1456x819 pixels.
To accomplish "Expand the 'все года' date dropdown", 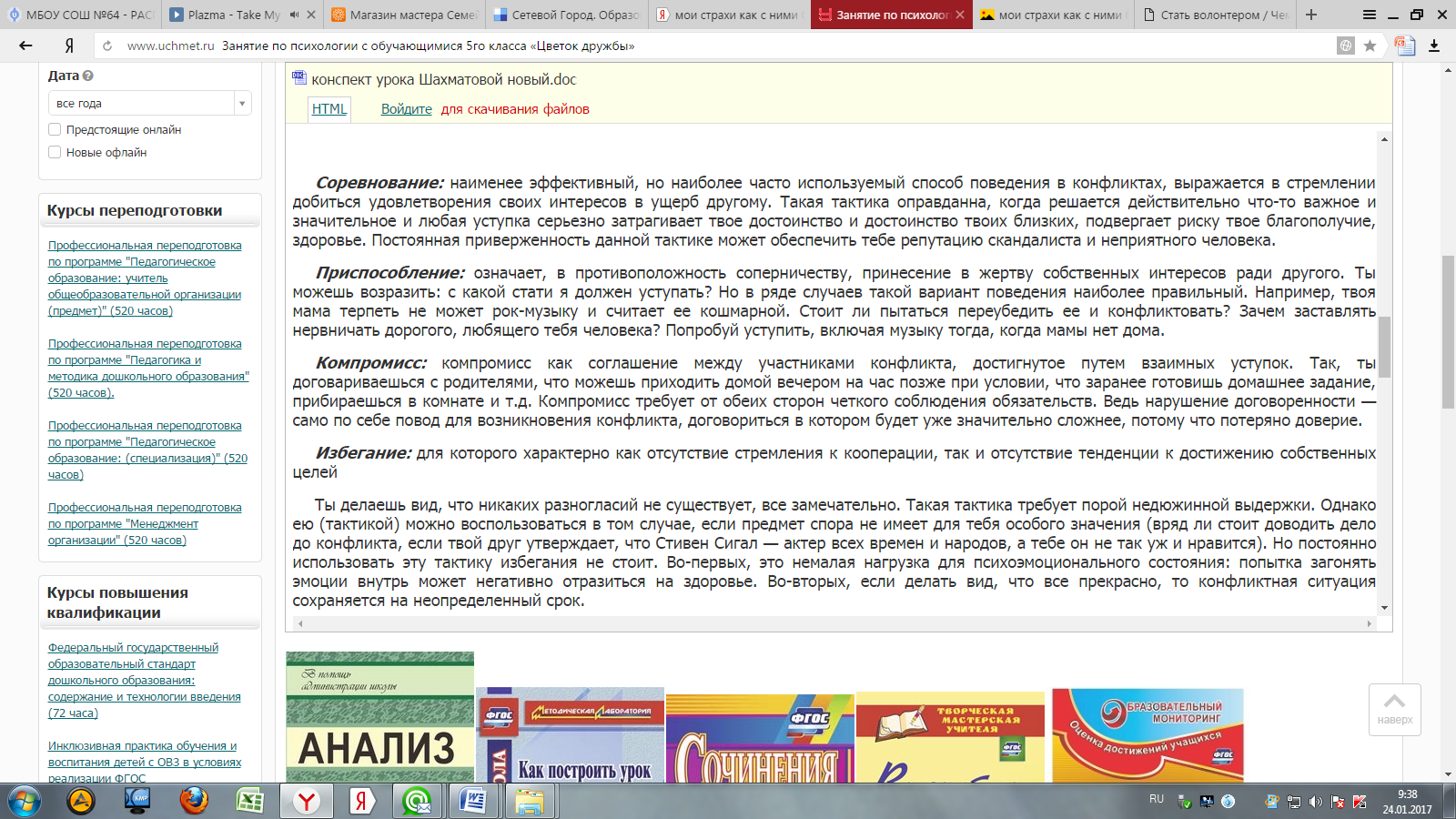I will pyautogui.click(x=242, y=104).
